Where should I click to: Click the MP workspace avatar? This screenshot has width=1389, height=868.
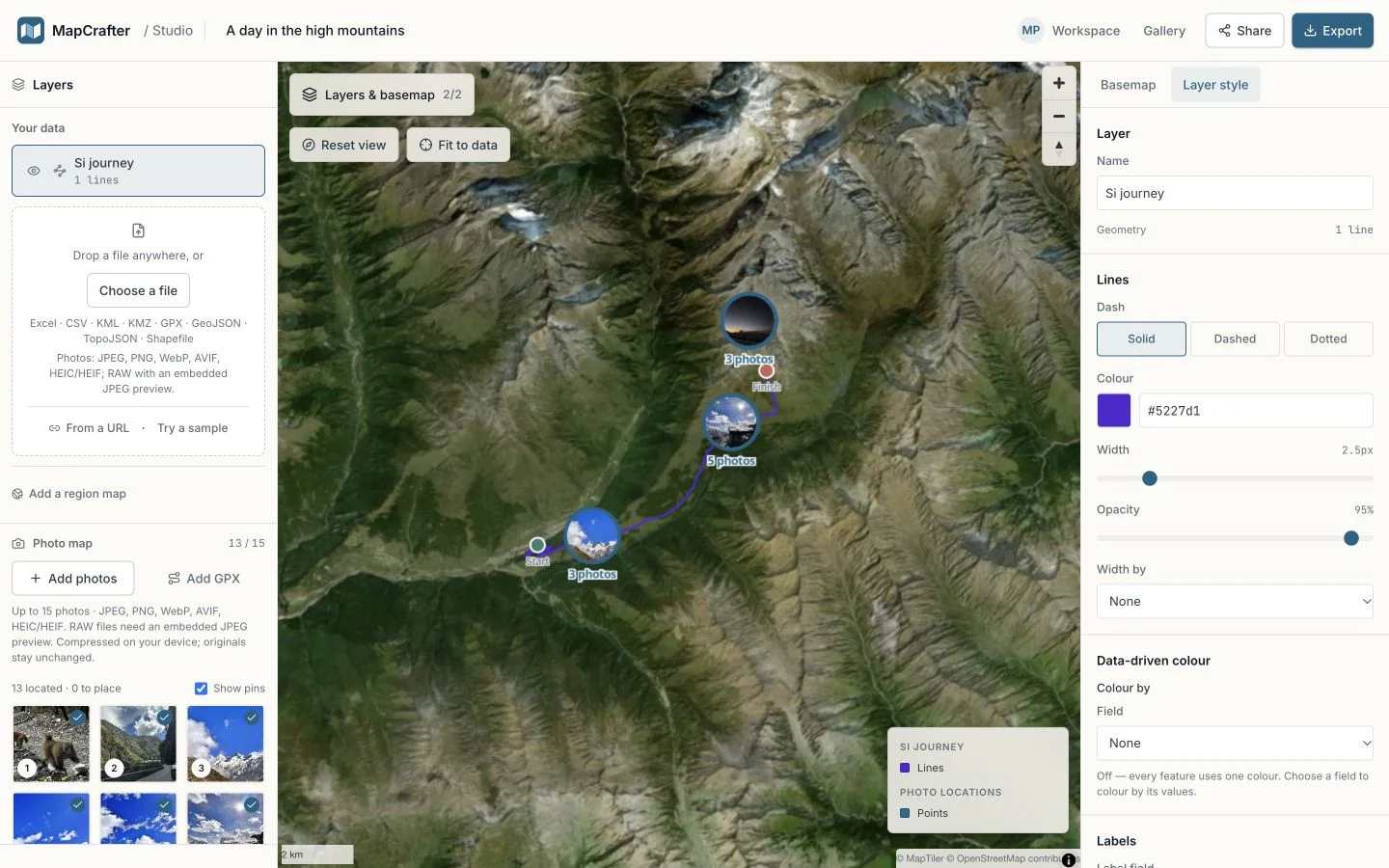tap(1031, 31)
